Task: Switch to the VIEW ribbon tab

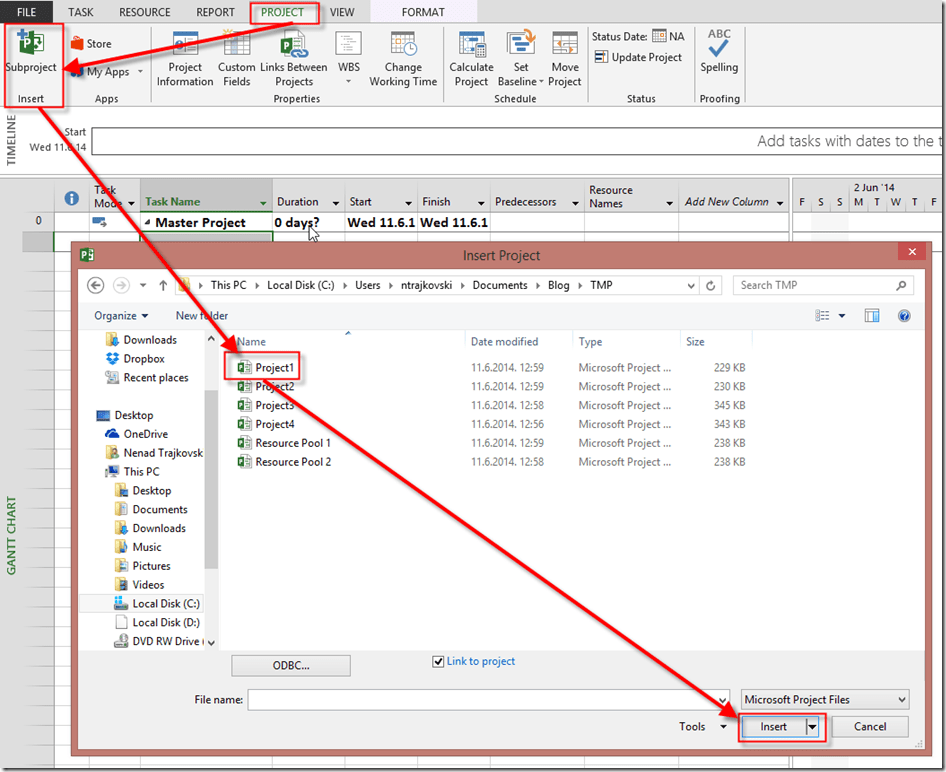Action: coord(342,13)
